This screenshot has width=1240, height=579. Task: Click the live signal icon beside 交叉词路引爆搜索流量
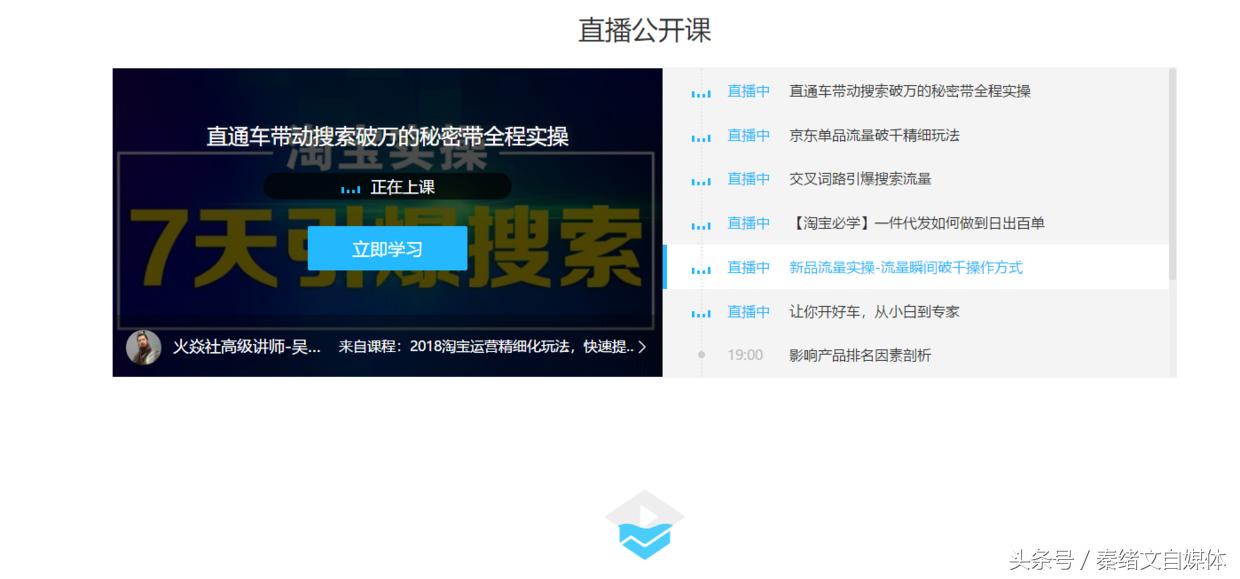[701, 179]
